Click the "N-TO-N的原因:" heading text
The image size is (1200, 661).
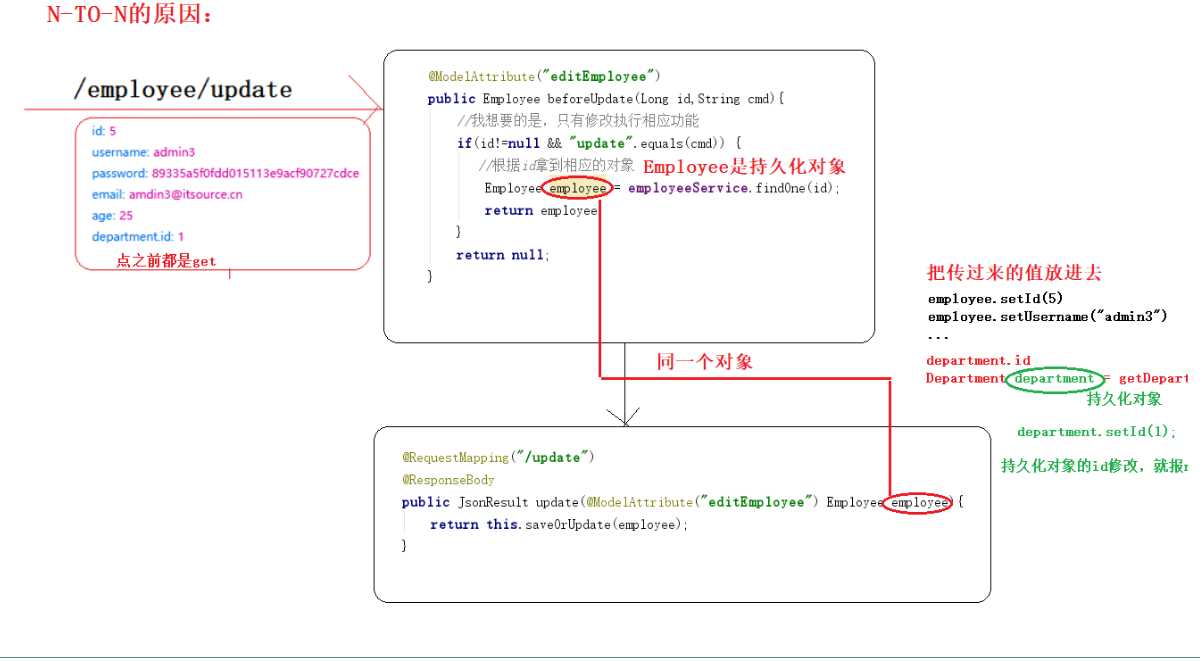pos(130,15)
